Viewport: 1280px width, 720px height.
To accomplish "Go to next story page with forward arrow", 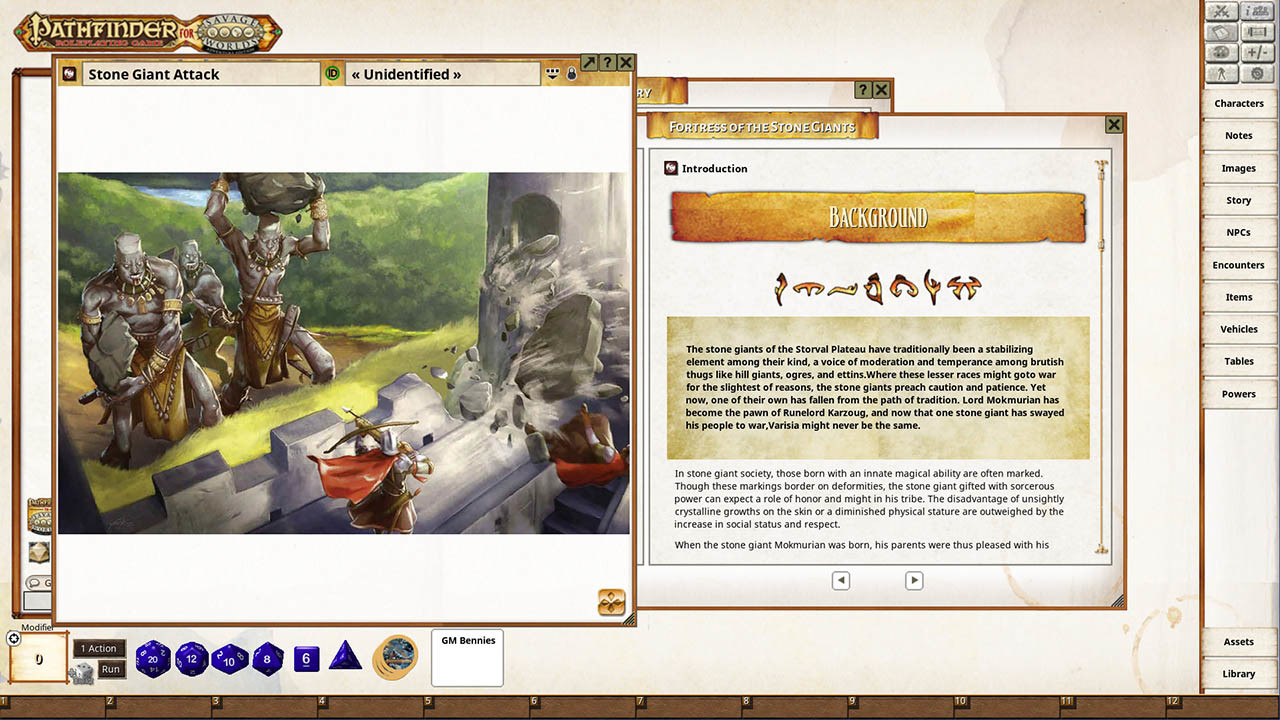I will tap(913, 580).
